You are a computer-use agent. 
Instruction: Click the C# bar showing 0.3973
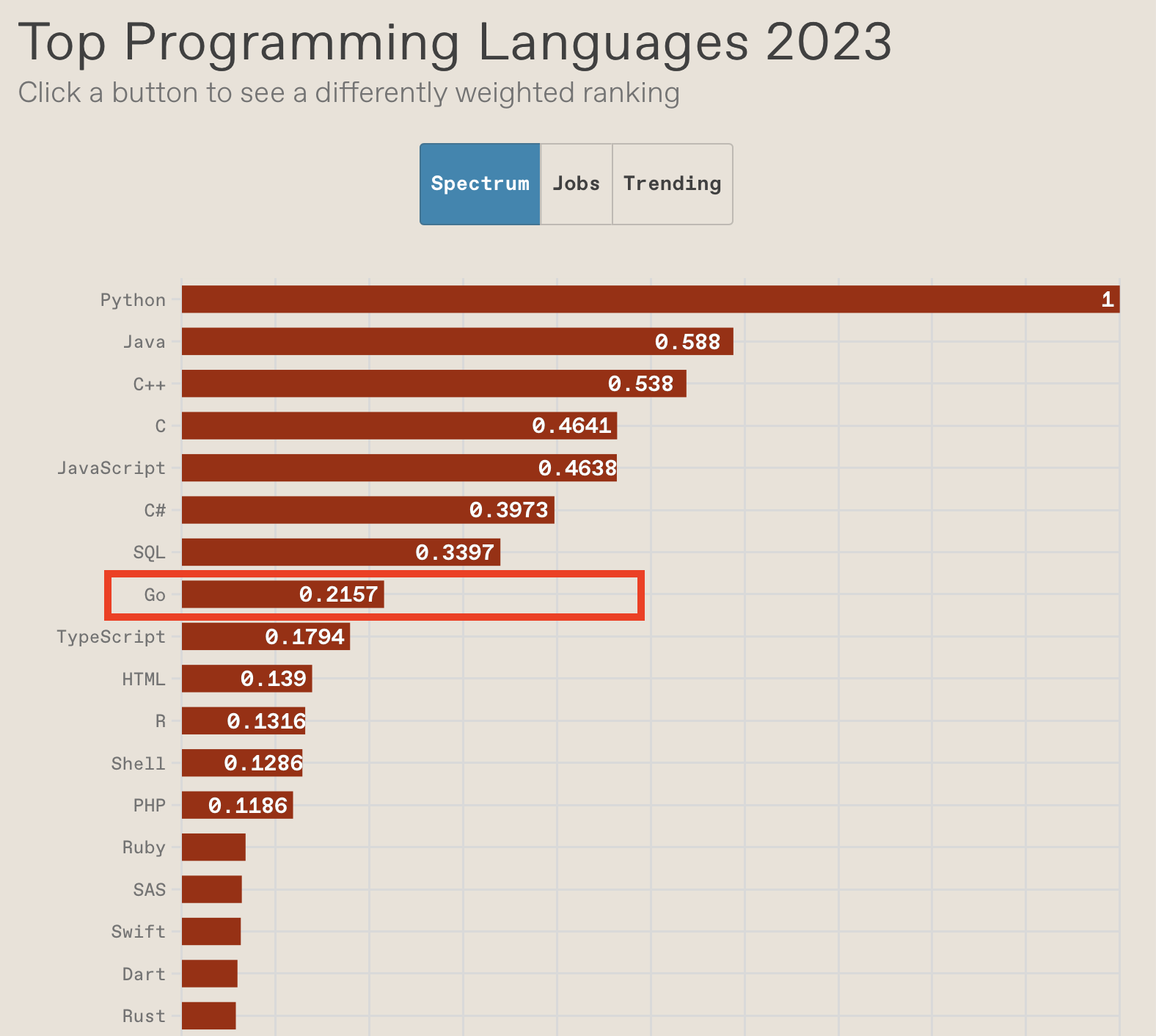click(x=368, y=510)
